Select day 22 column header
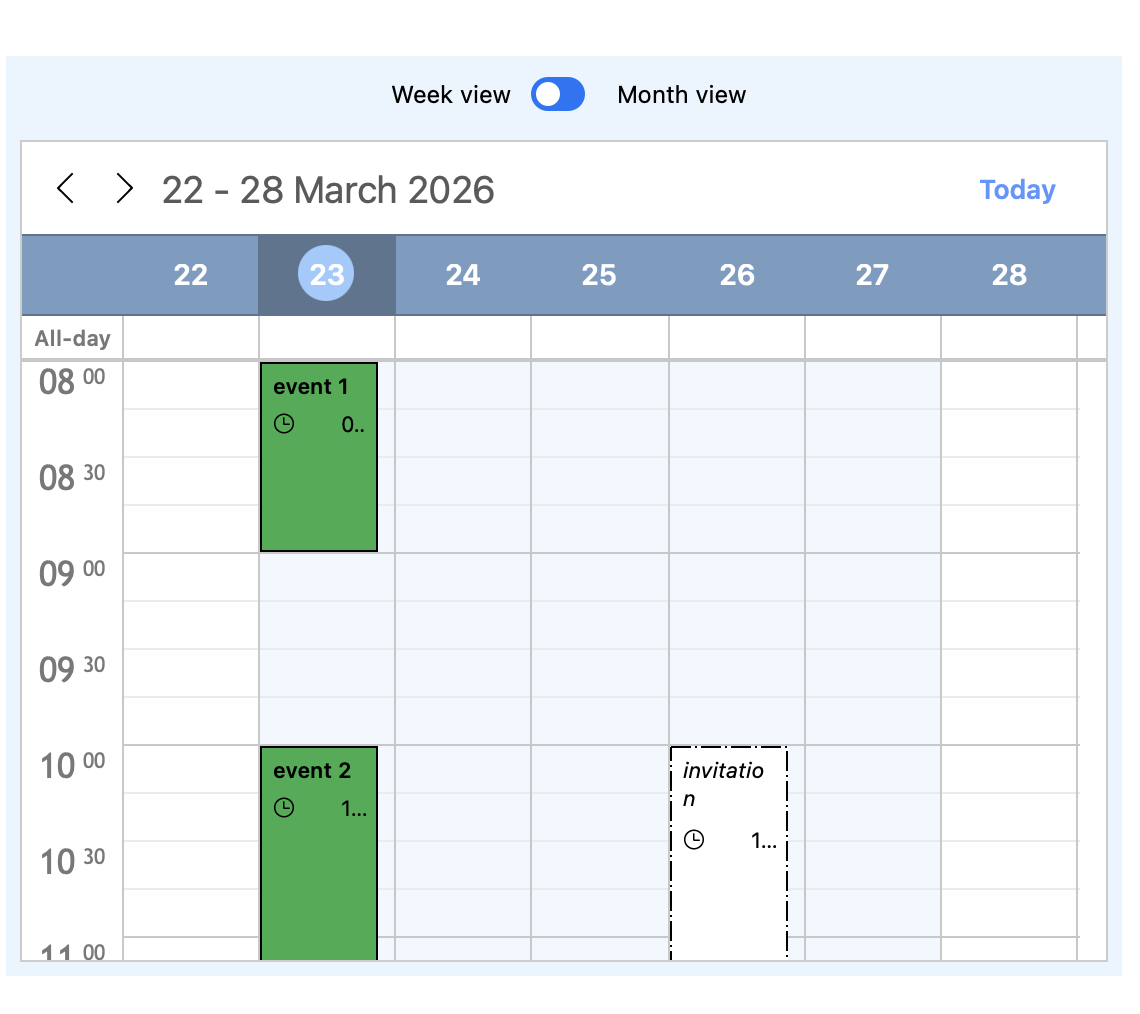Image resolution: width=1140 pixels, height=1014 pixels. point(190,275)
